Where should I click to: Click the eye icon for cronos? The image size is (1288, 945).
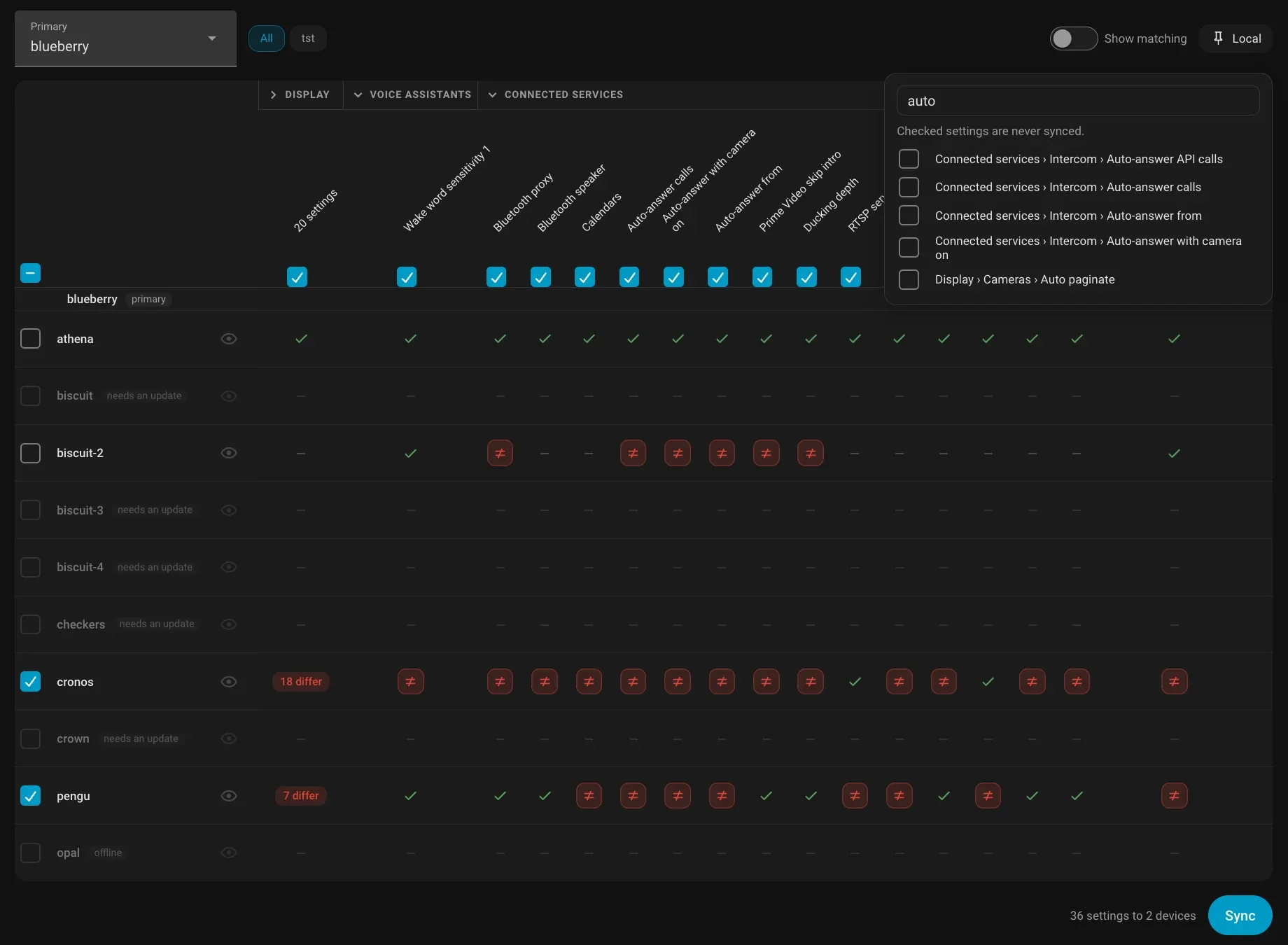229,682
